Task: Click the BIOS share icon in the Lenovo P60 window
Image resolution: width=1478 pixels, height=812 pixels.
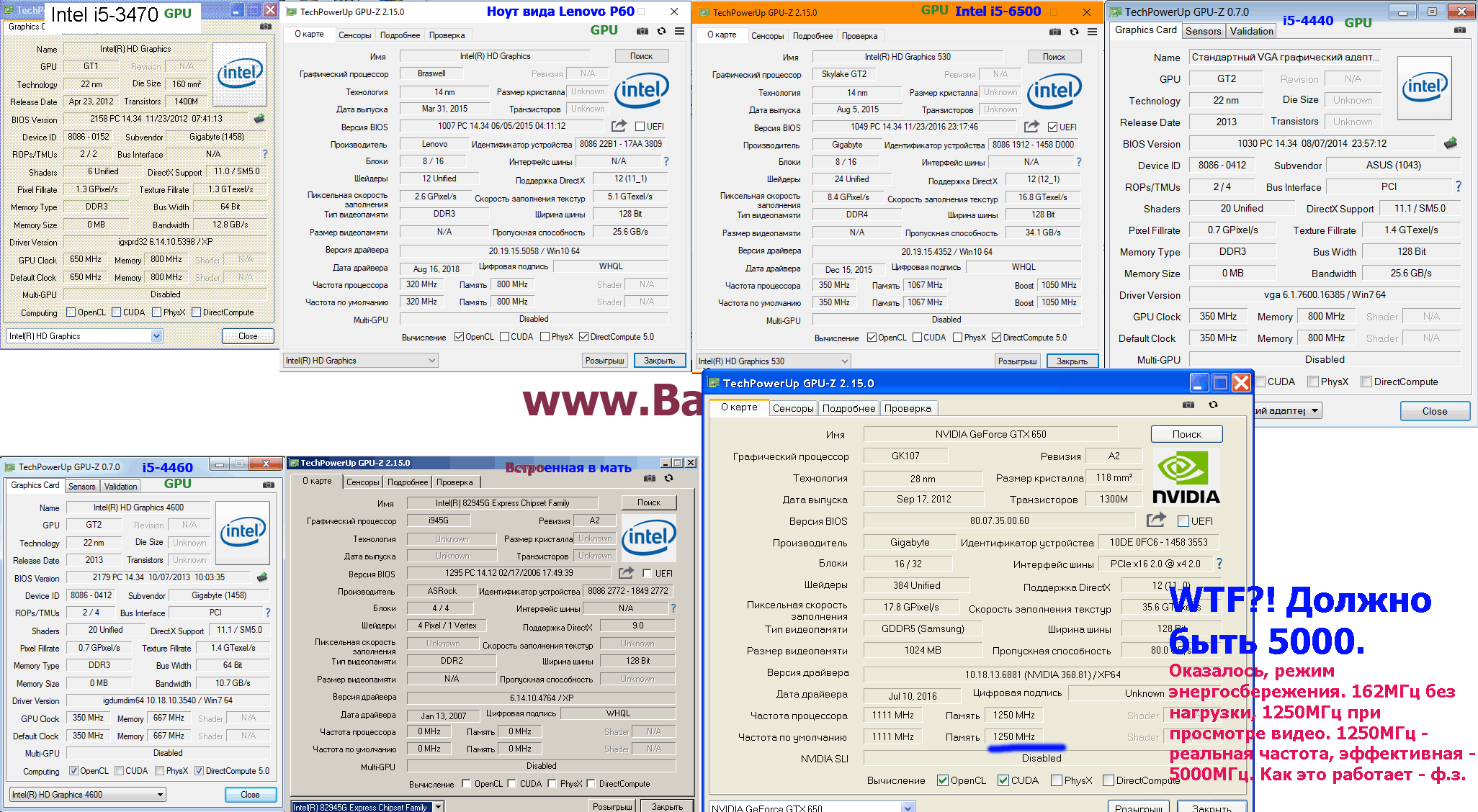Action: point(619,126)
